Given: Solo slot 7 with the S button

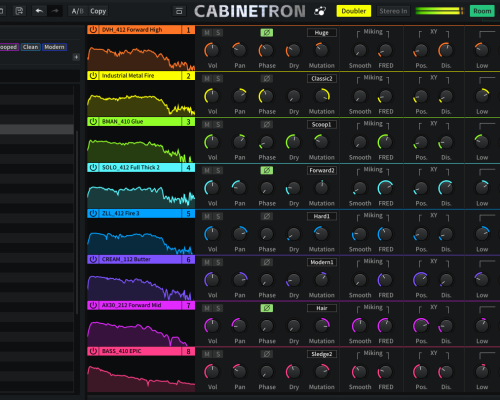Looking at the screenshot, I should coord(218,308).
